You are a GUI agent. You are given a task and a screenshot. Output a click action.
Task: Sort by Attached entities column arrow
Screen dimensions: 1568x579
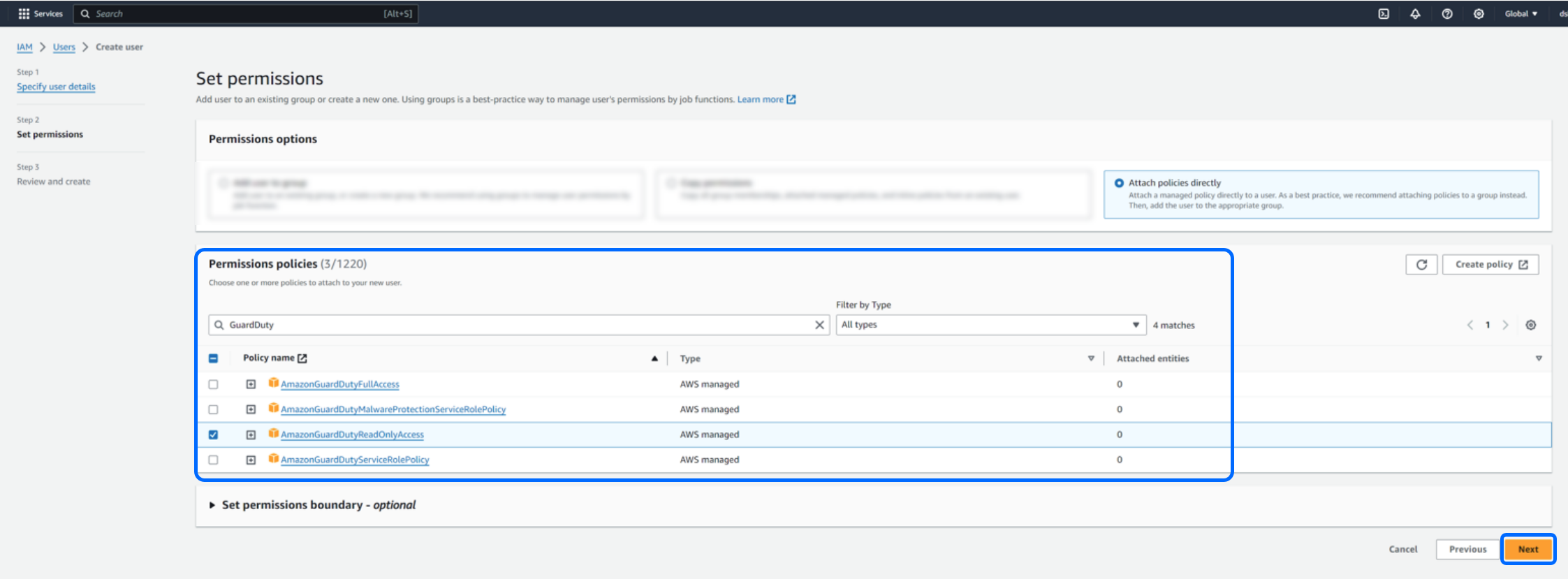[x=1539, y=358]
